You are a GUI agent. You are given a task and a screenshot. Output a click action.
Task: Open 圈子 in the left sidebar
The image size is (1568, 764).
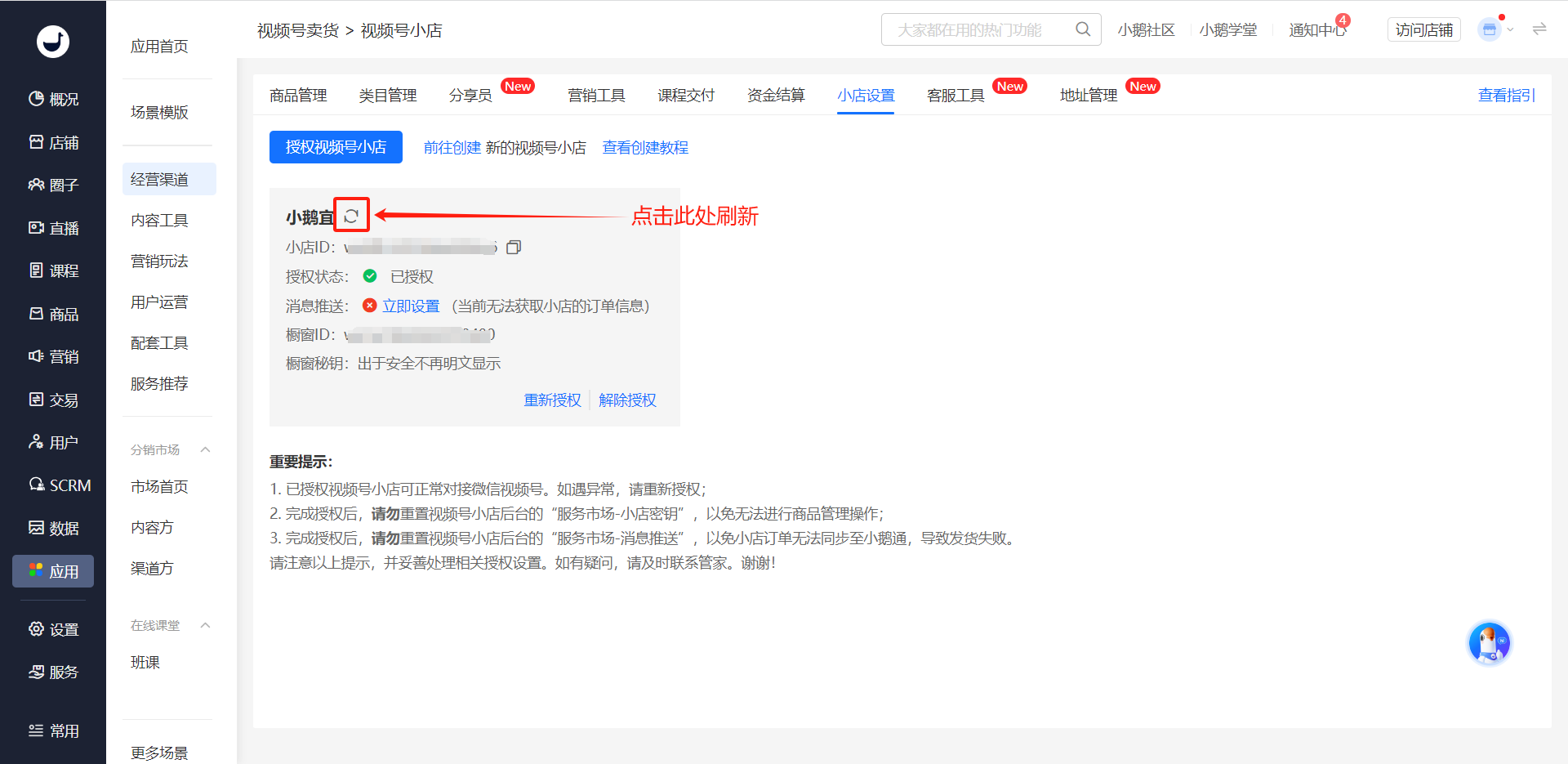53,185
